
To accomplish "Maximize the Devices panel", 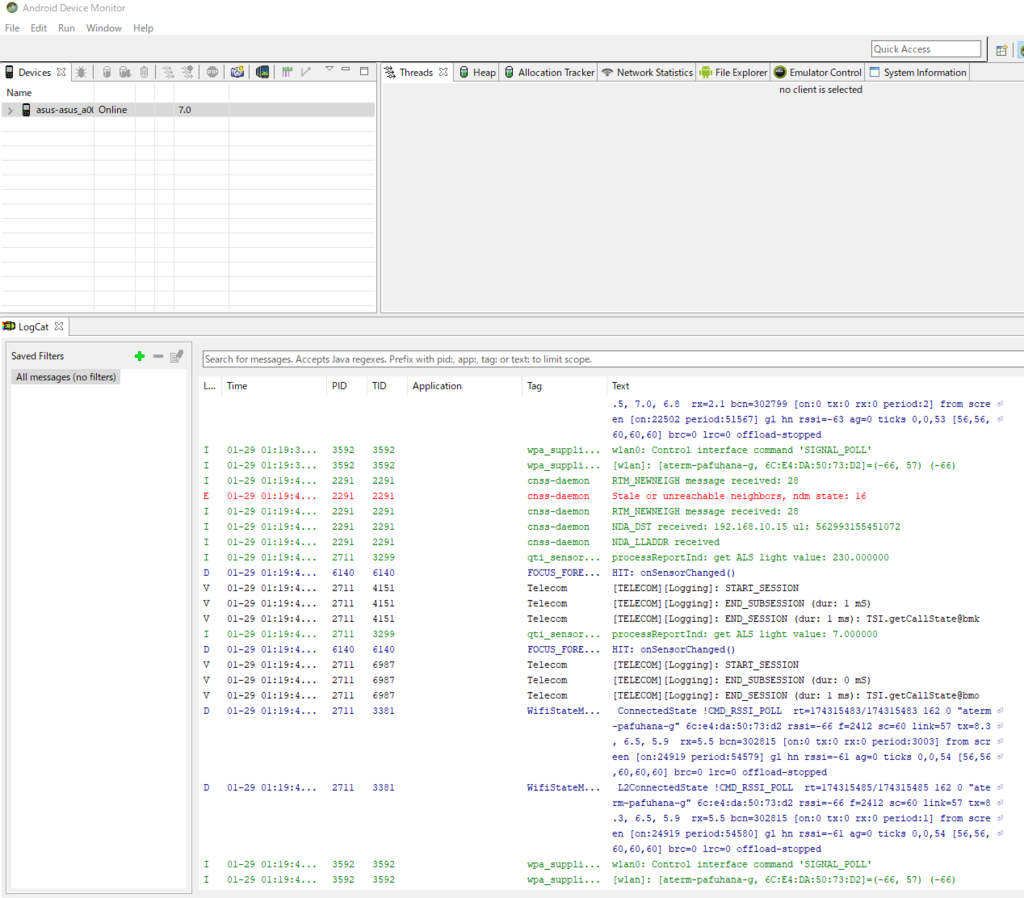I will pyautogui.click(x=364, y=71).
